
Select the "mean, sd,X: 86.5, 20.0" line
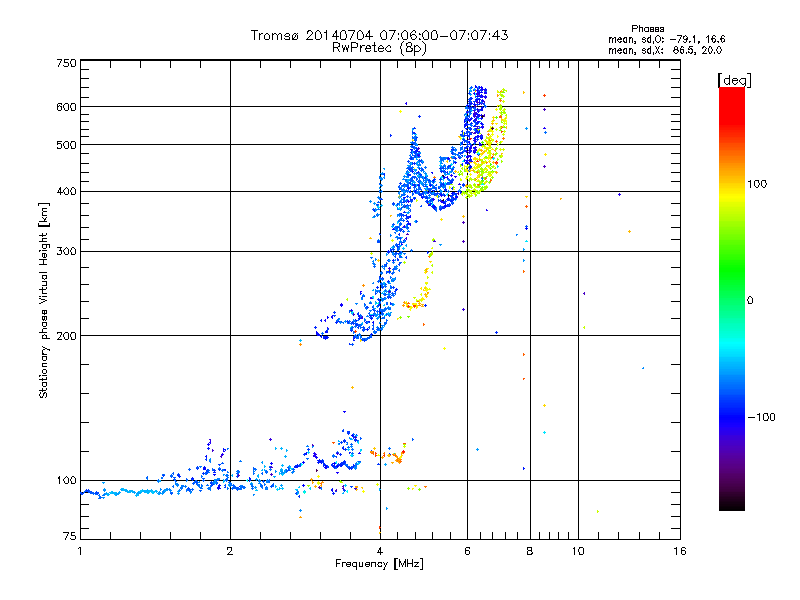point(665,51)
